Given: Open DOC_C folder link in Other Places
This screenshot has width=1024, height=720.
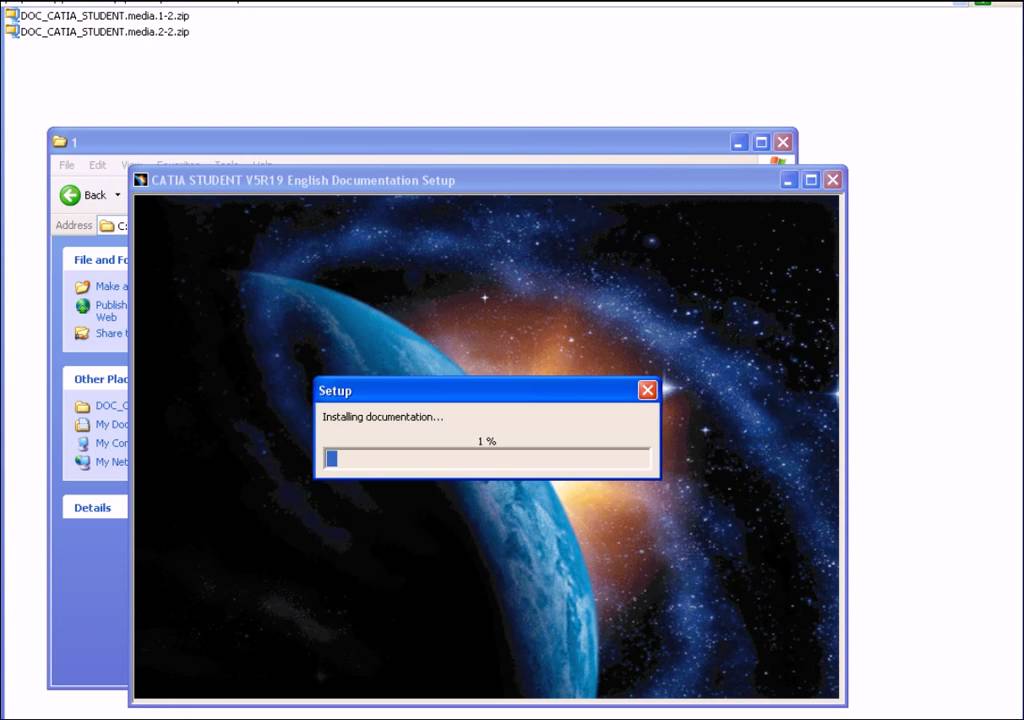Looking at the screenshot, I should click(x=112, y=406).
